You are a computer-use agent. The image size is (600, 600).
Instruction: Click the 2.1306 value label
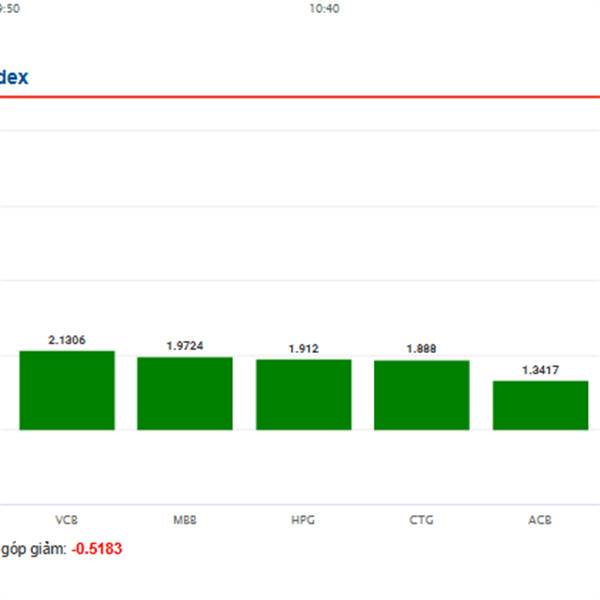point(67,340)
